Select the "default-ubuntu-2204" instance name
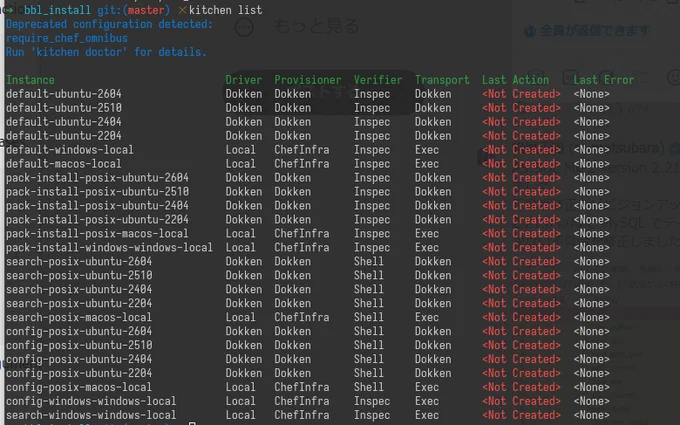This screenshot has height=425, width=680. (x=64, y=136)
